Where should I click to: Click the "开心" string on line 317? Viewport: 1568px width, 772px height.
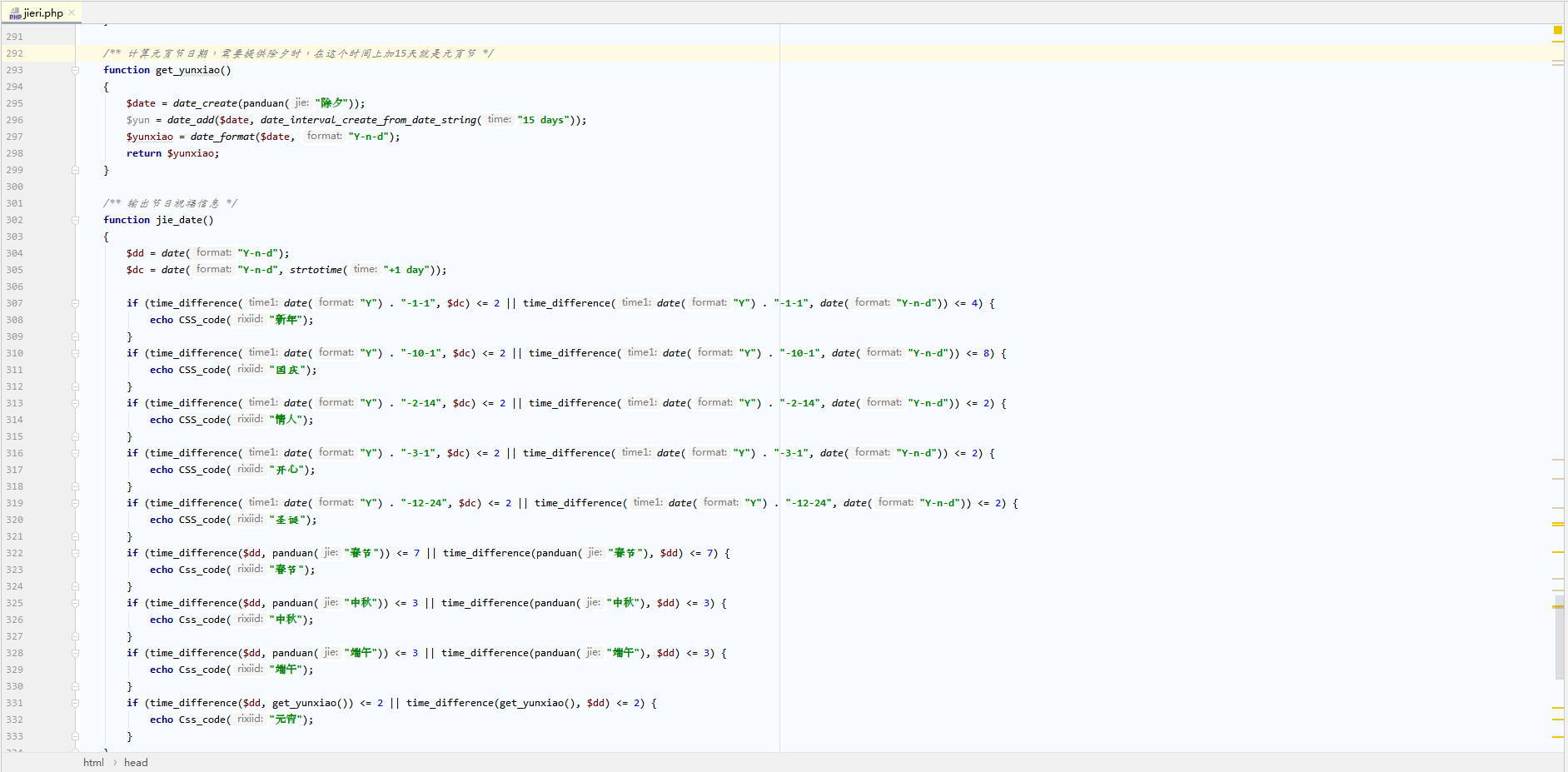pyautogui.click(x=287, y=470)
